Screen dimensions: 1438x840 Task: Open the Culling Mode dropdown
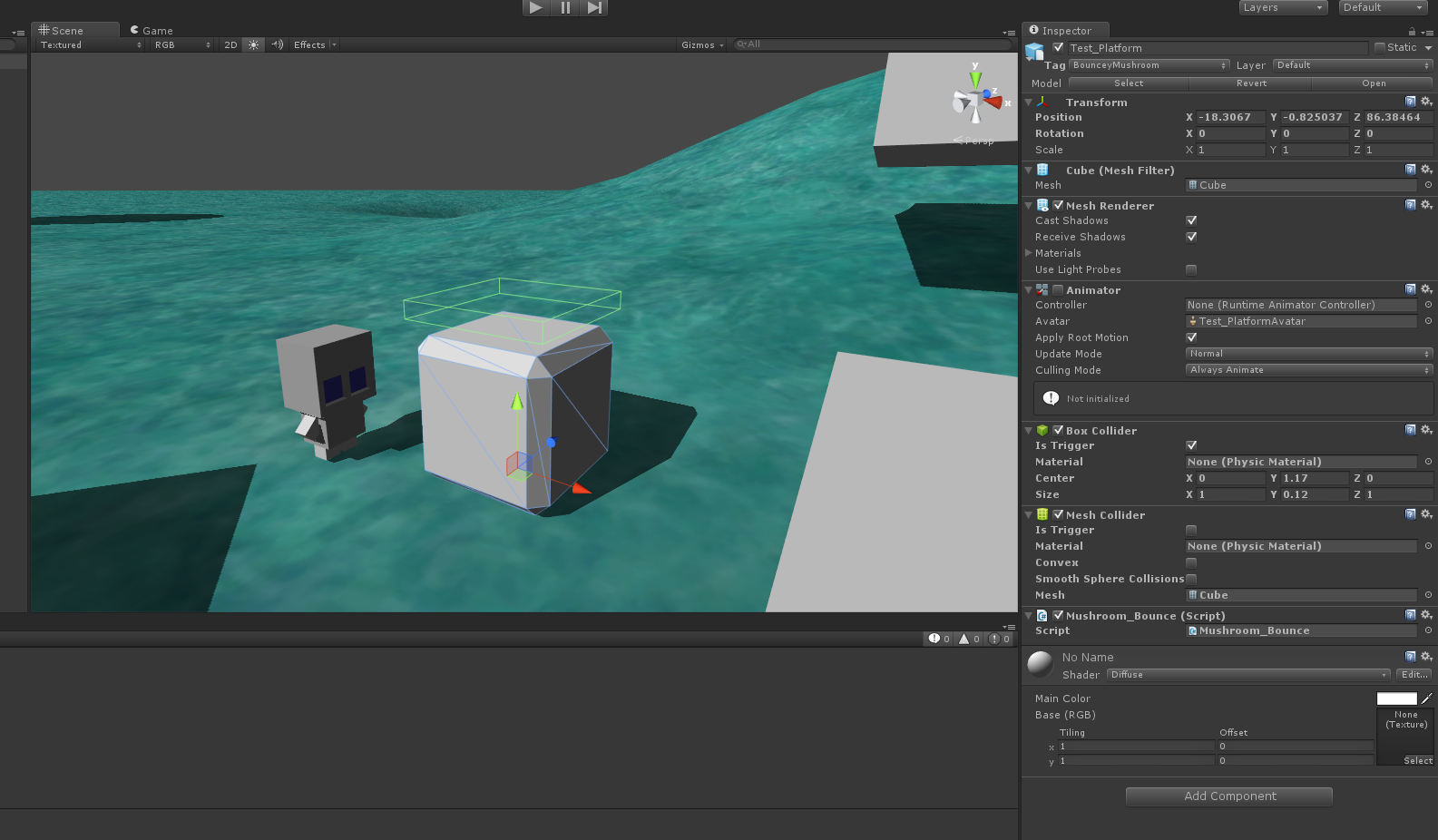point(1309,370)
